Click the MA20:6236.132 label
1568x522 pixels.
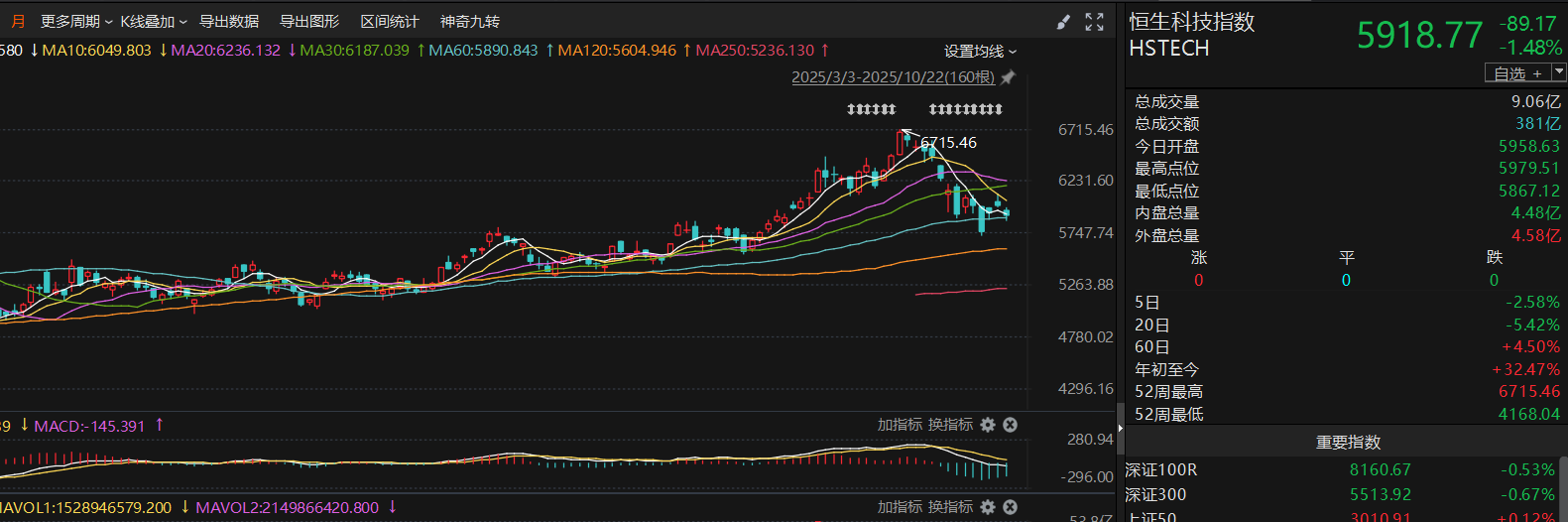tap(226, 51)
